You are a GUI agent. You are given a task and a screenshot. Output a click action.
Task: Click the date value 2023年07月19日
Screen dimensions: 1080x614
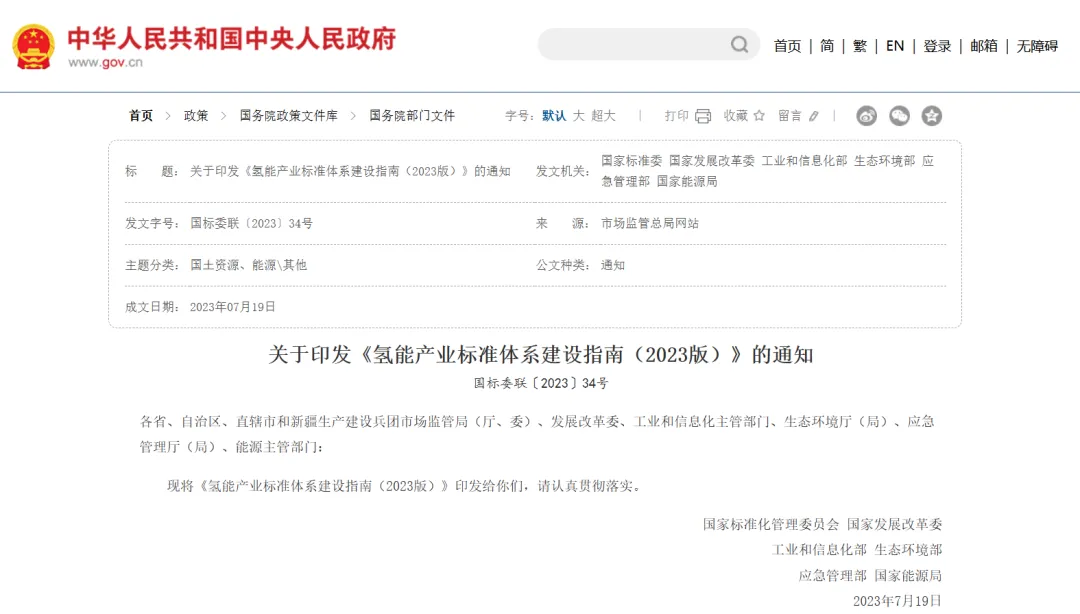pos(233,307)
